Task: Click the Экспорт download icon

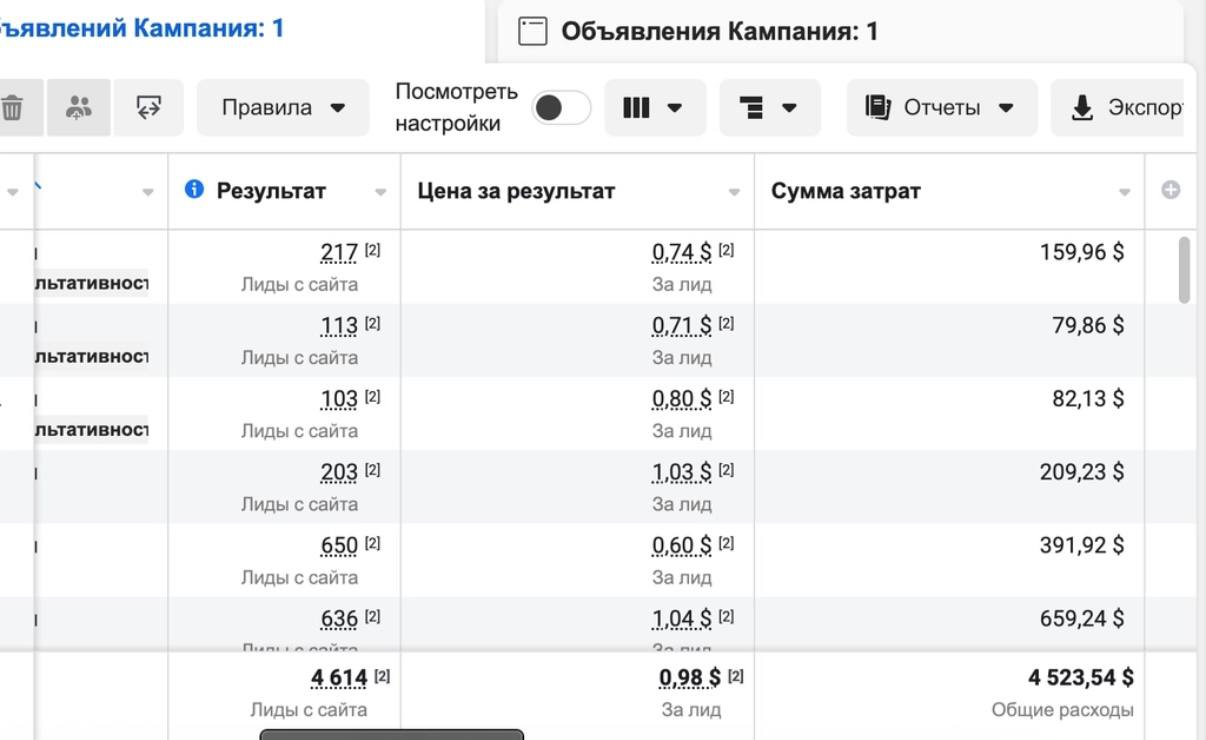Action: (1085, 107)
